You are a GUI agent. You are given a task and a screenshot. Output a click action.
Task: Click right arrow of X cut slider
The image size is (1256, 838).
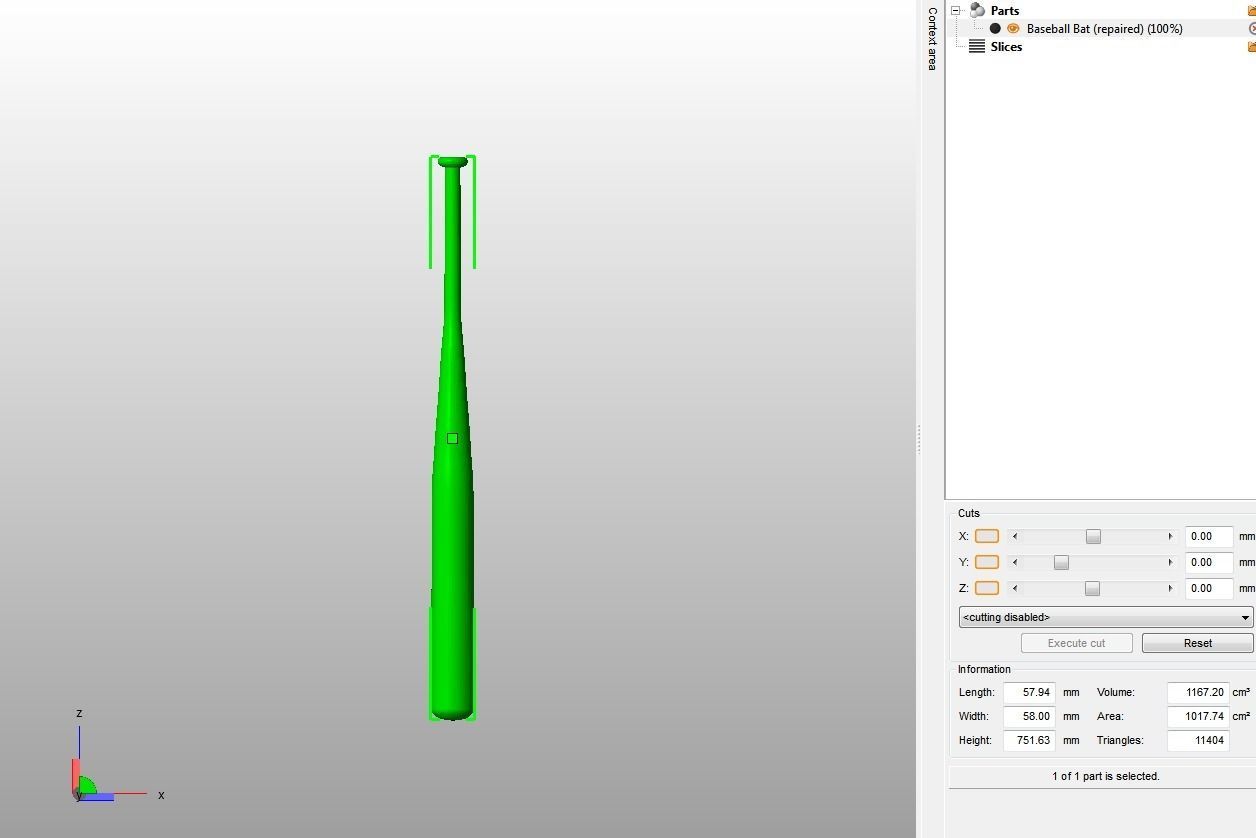(x=1170, y=536)
